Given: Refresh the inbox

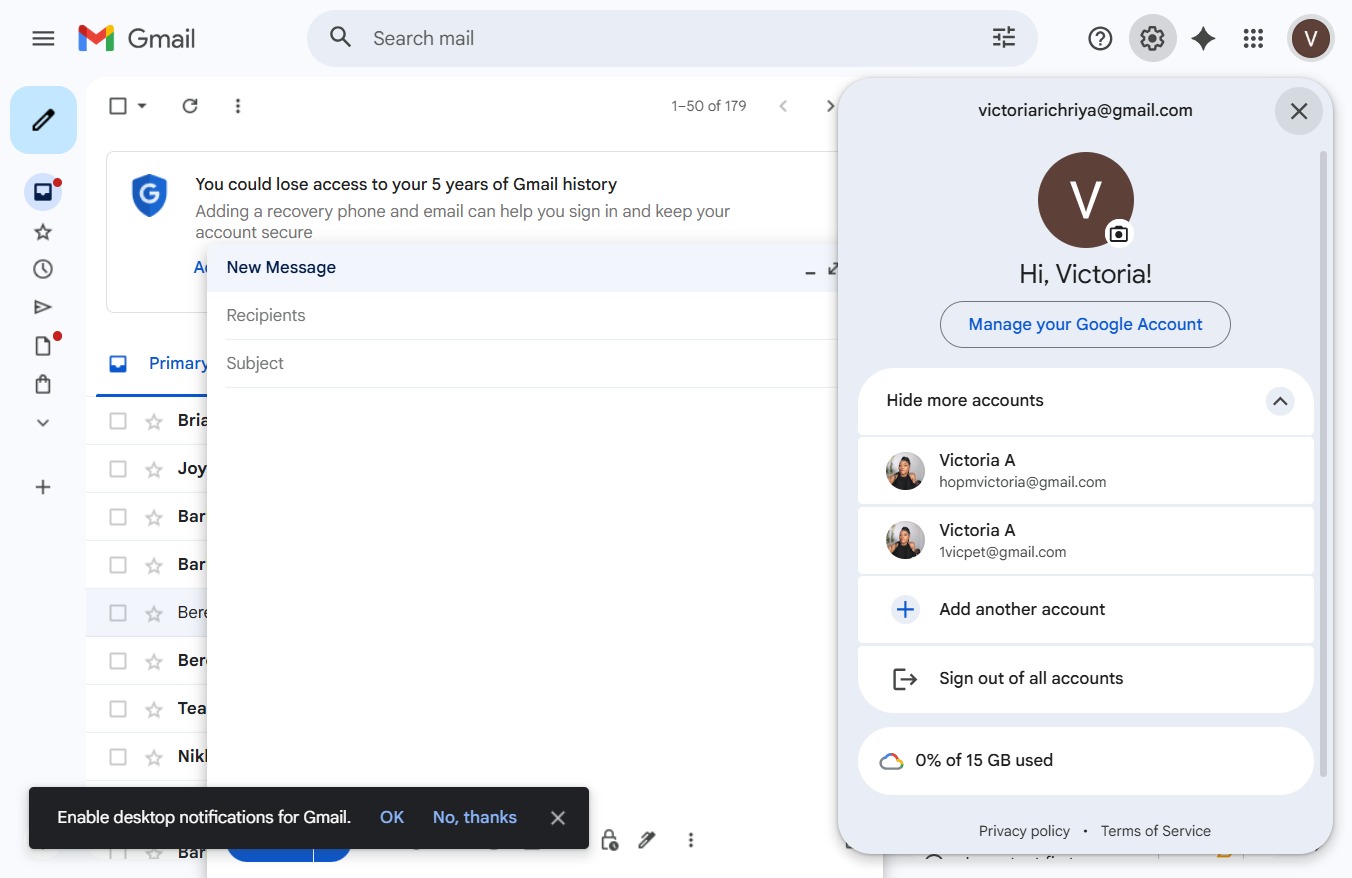Looking at the screenshot, I should coord(190,106).
